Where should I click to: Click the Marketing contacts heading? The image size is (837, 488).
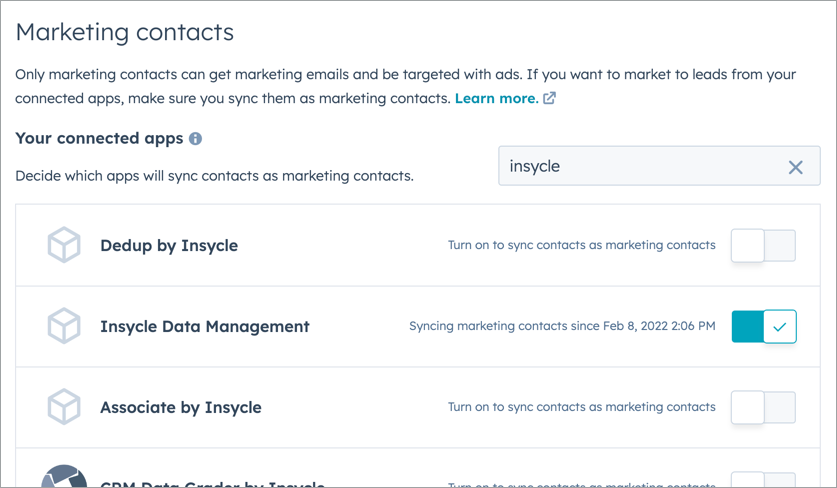coord(125,32)
